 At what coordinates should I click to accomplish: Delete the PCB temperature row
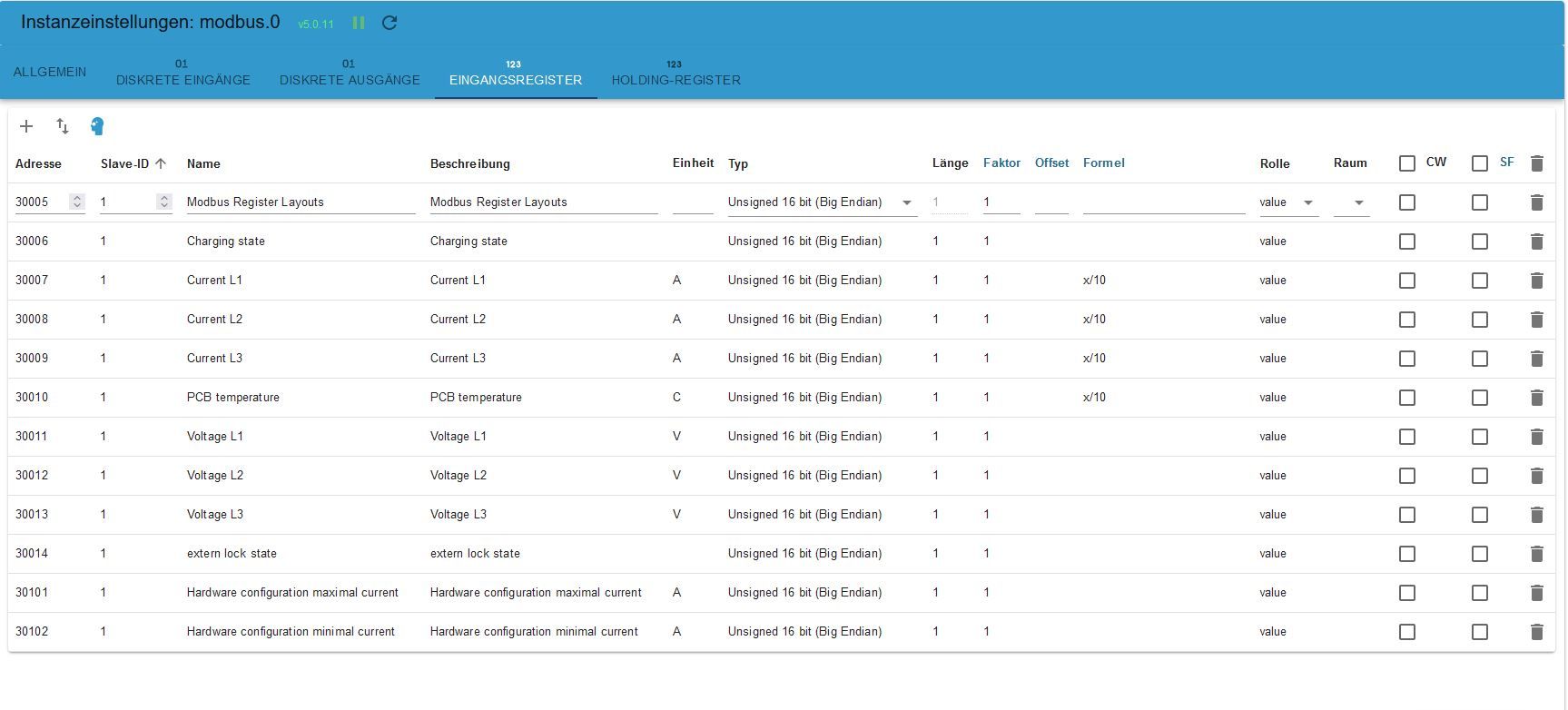(x=1536, y=398)
